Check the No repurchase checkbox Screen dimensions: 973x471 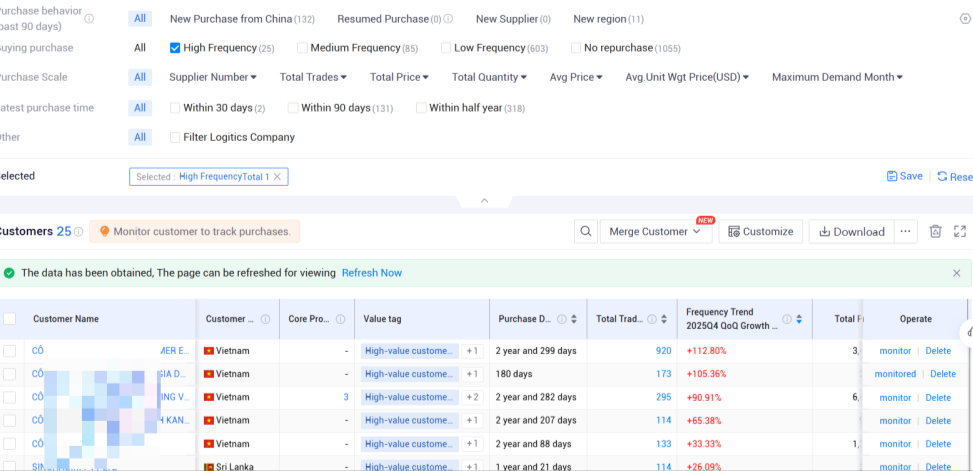576,48
